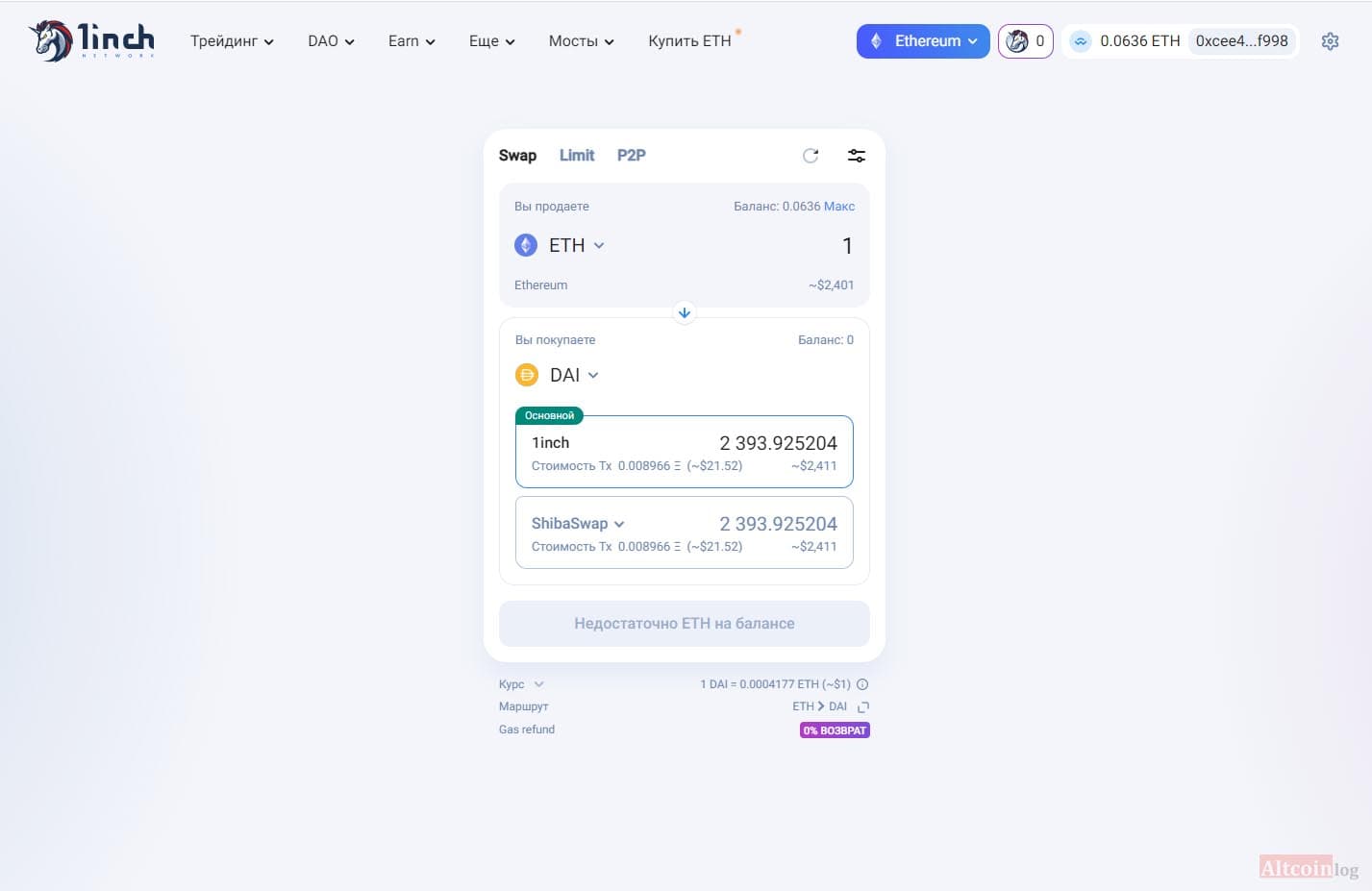Click the info icon next to the rate

tap(862, 684)
